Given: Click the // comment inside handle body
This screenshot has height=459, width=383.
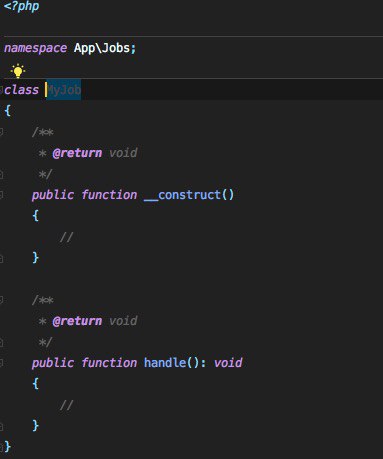Looking at the screenshot, I should [66, 405].
